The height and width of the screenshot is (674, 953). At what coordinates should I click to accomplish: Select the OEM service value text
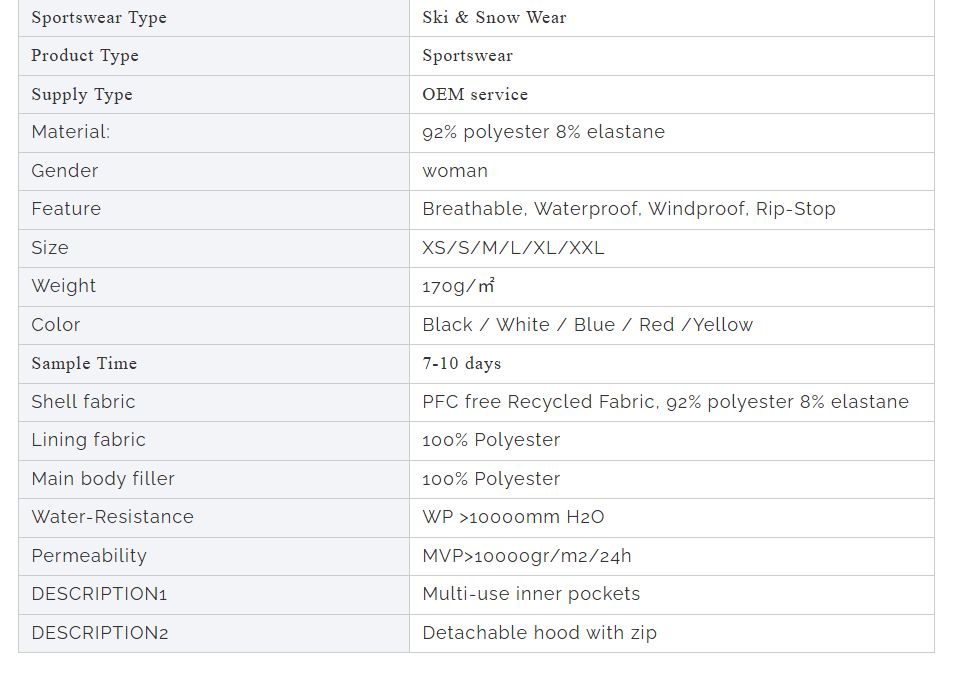point(475,94)
